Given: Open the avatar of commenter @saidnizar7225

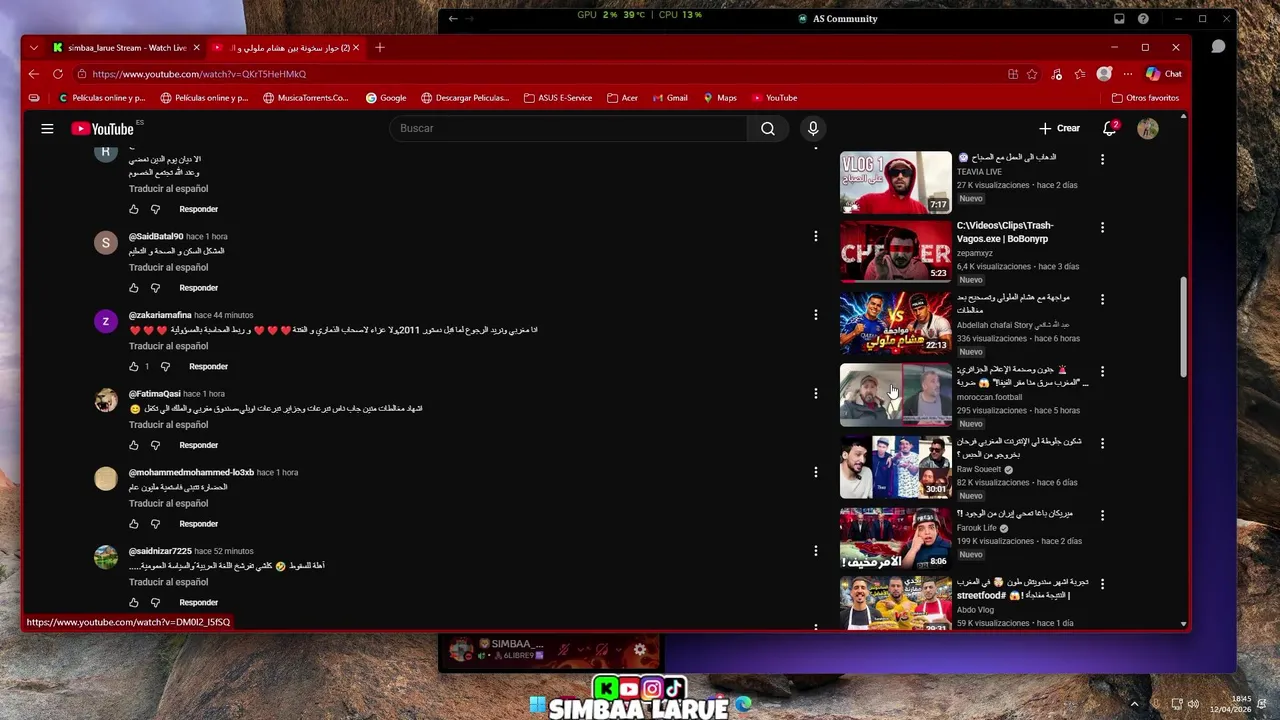Looking at the screenshot, I should pyautogui.click(x=106, y=558).
